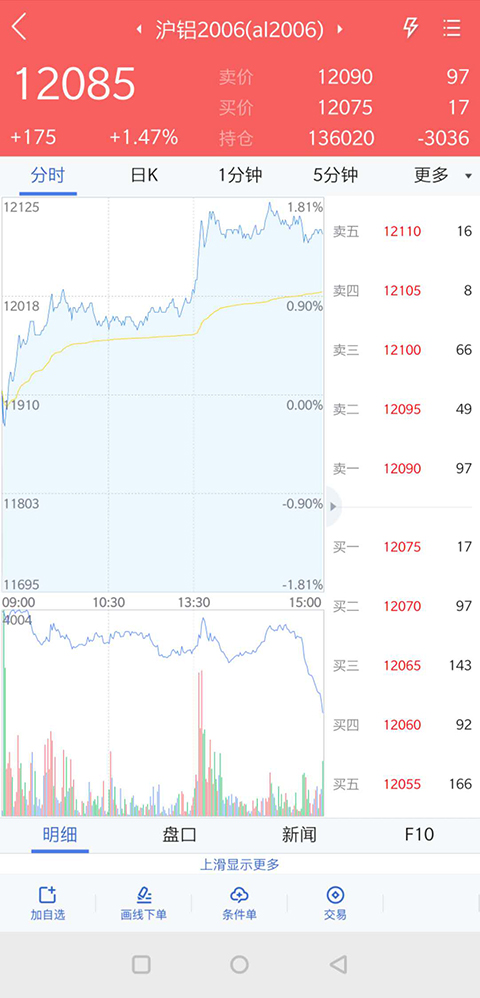Select 卖一 ask price 12090 row
The image size is (480, 998).
coord(402,468)
